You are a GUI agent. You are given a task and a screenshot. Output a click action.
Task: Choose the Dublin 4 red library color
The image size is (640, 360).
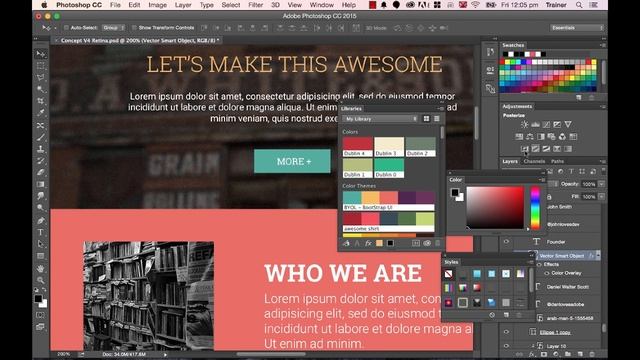tap(358, 147)
